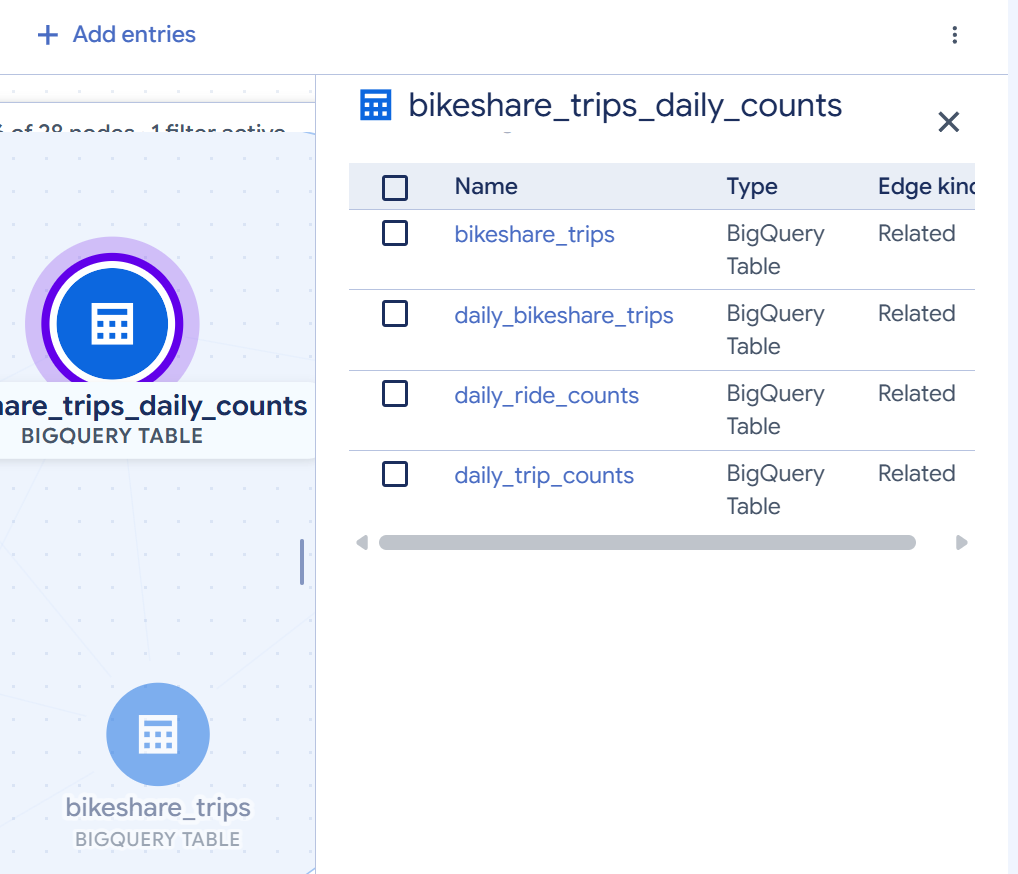1018x874 pixels.
Task: Click the bikeshare_trips_daily_counts panel title
Action: [x=625, y=105]
